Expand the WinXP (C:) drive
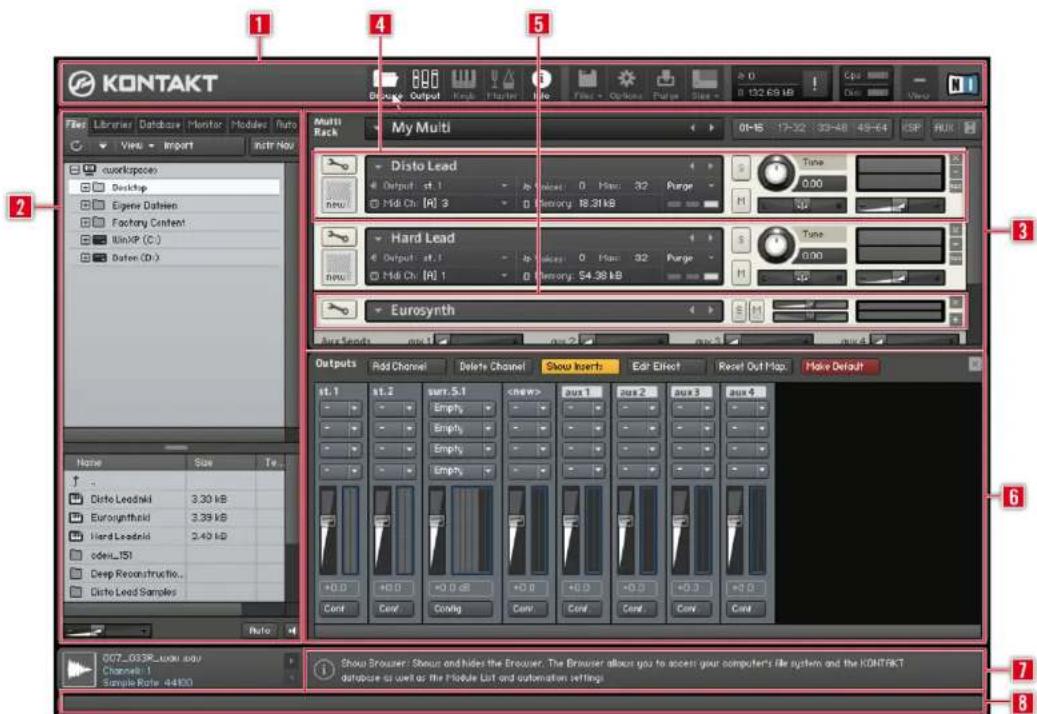The height and width of the screenshot is (714, 1037). pyautogui.click(x=85, y=240)
